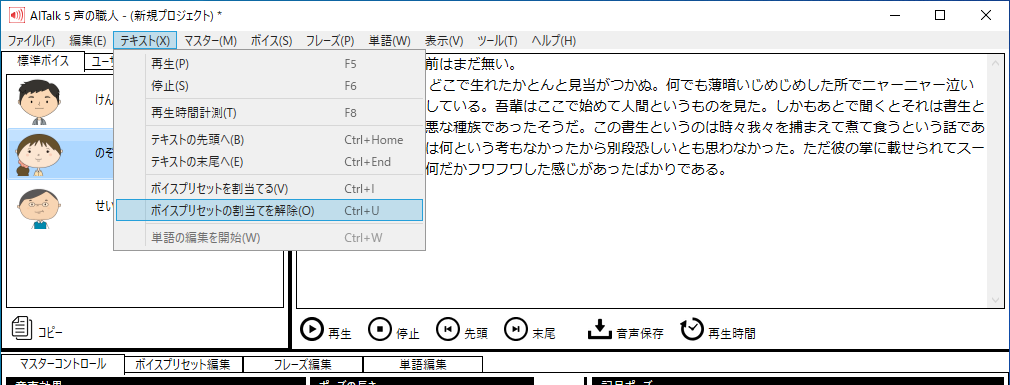Minimize the AITalk window
Screen dimensions: 1010x385
[894, 15]
